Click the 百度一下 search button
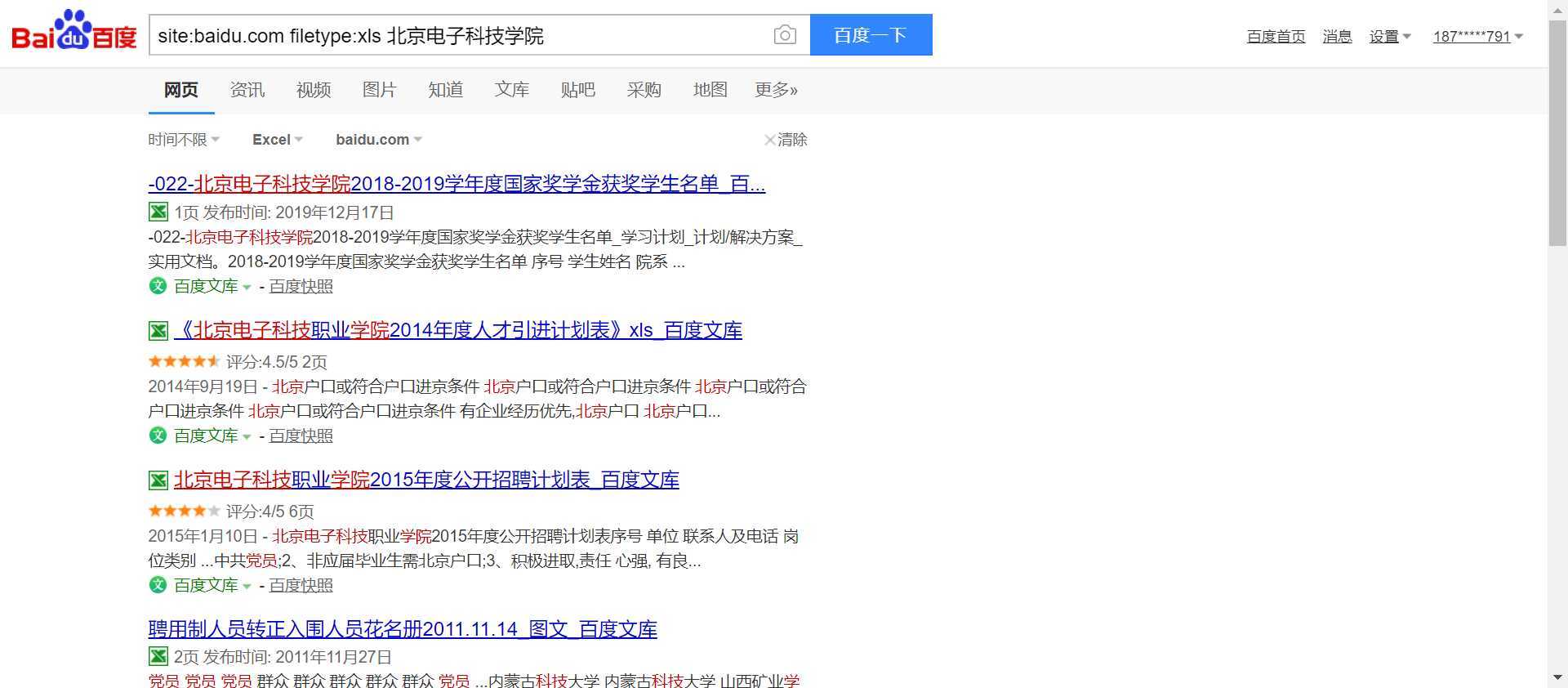This screenshot has height=688, width=1568. [871, 35]
